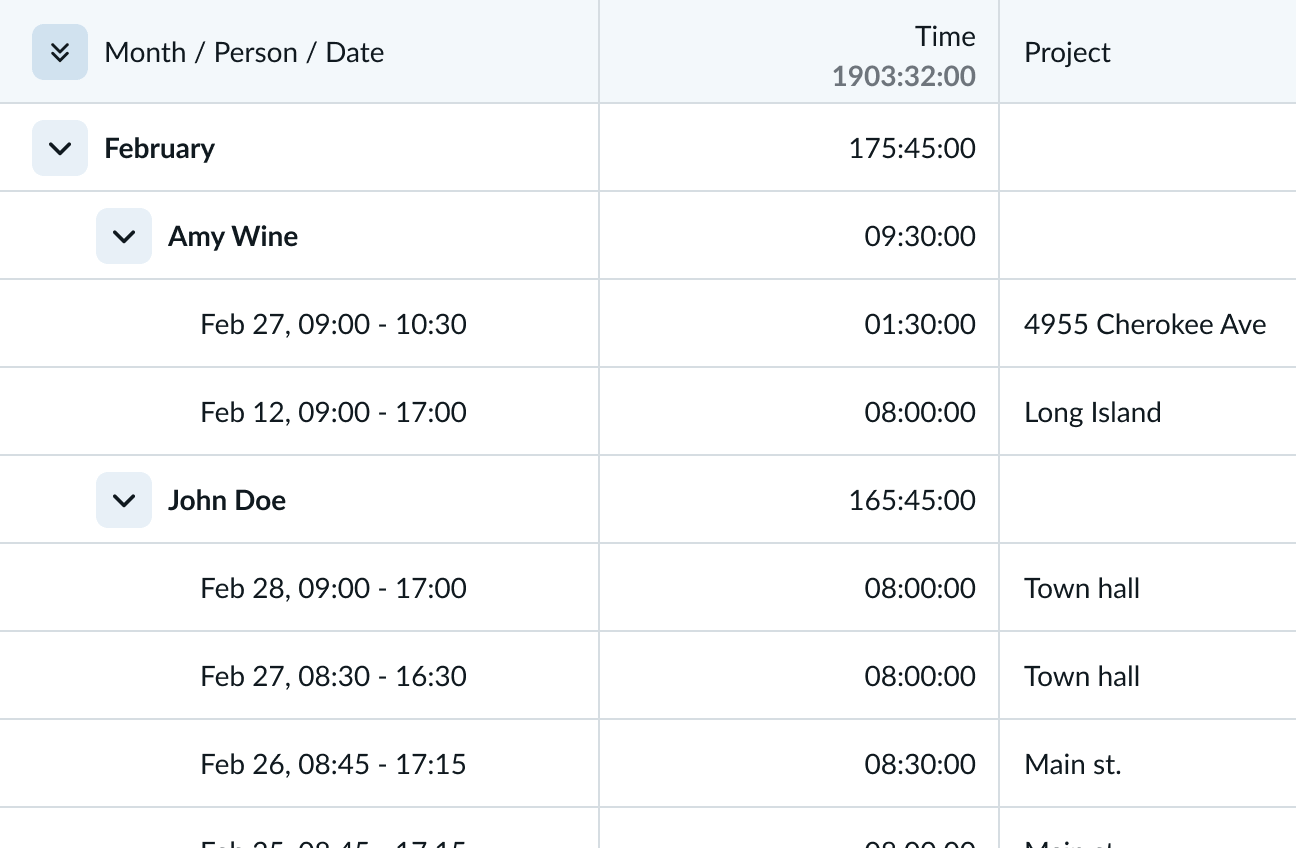Click the Main st. project cell

point(1072,764)
